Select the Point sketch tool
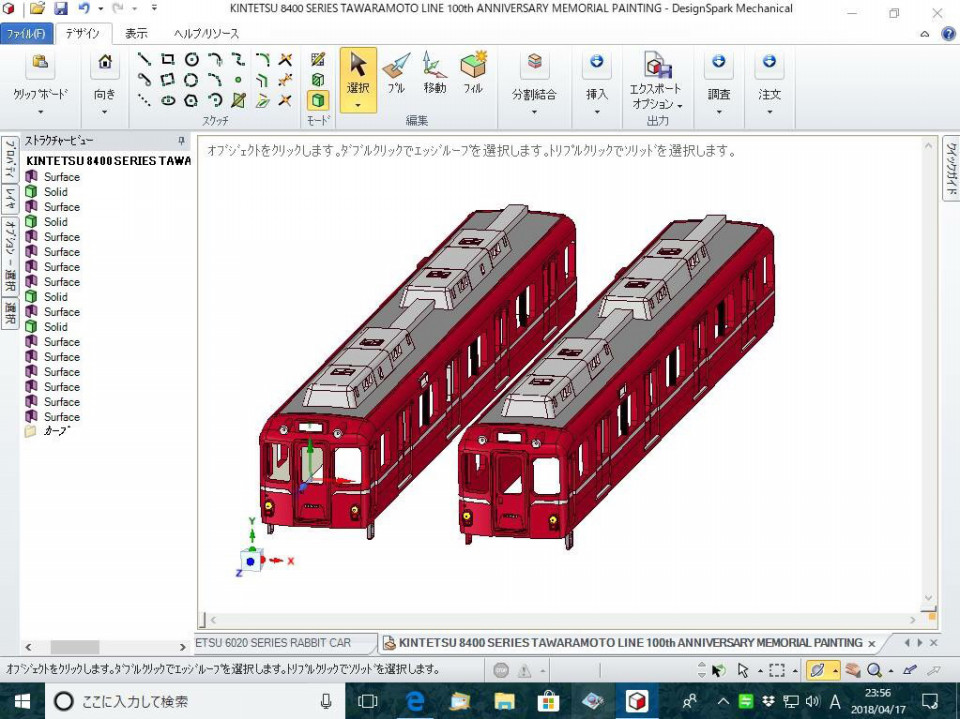The width and height of the screenshot is (960, 719). (x=238, y=80)
